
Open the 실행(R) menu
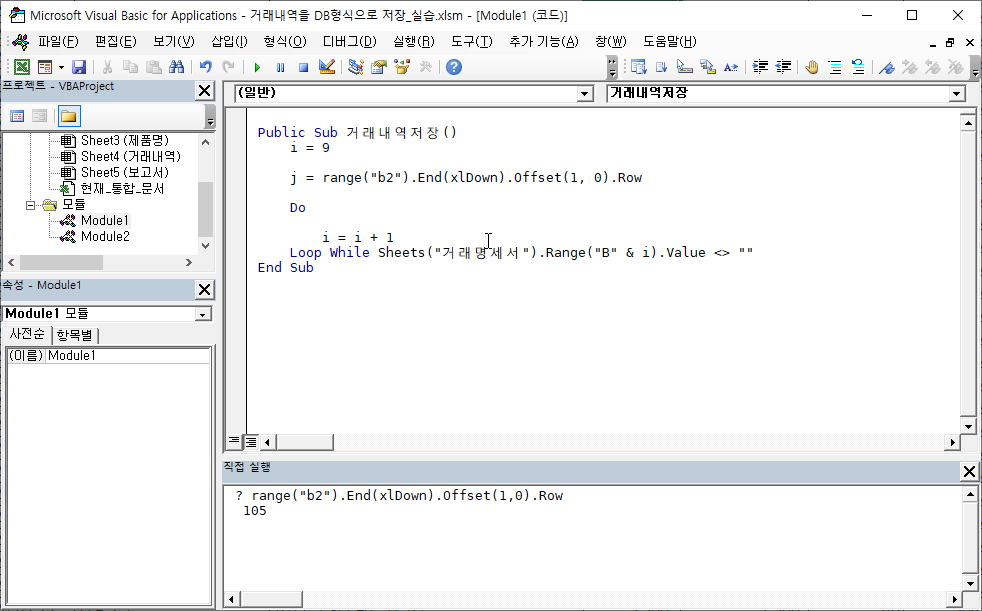[x=413, y=41]
